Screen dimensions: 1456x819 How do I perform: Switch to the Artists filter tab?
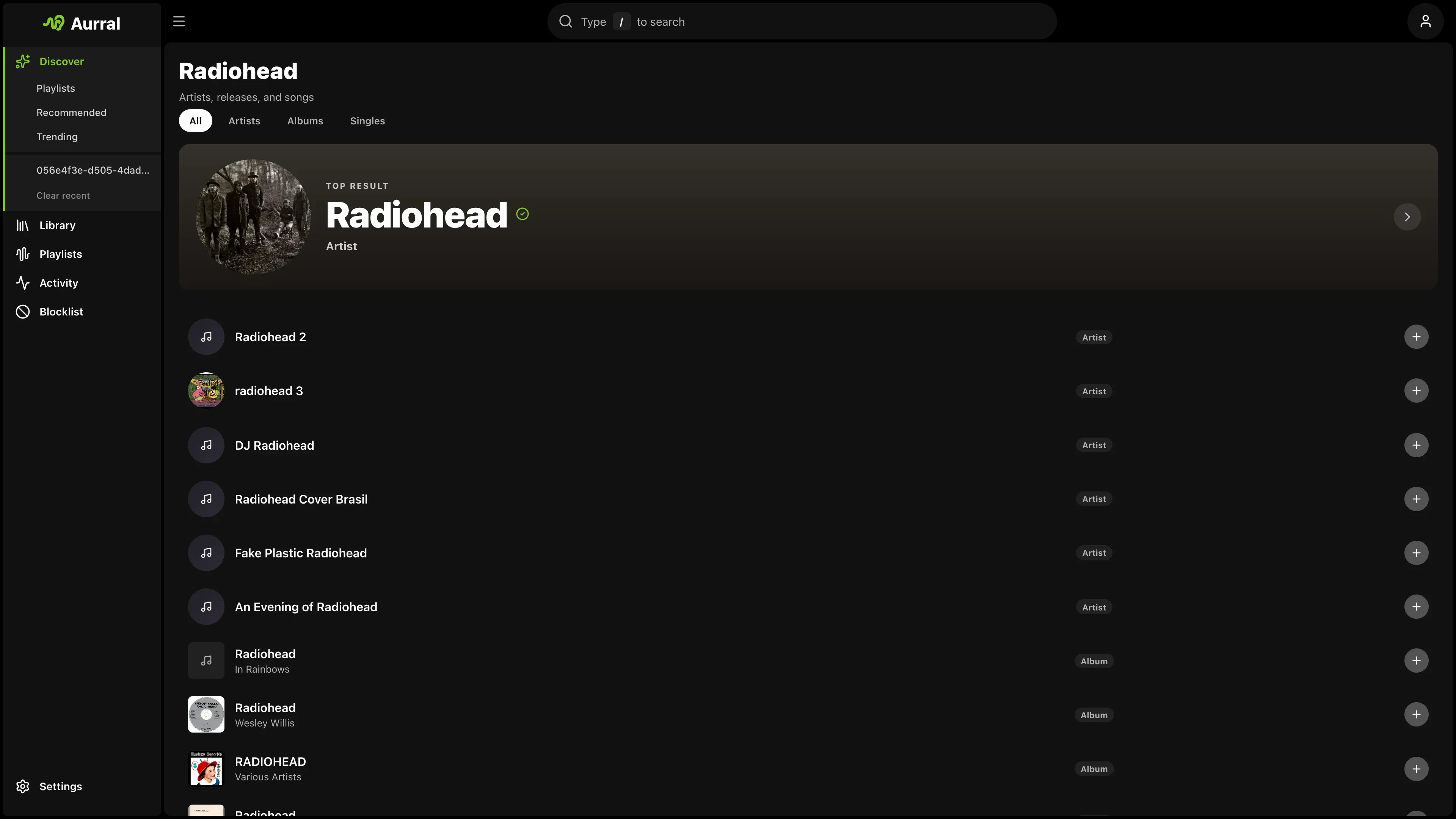(244, 121)
